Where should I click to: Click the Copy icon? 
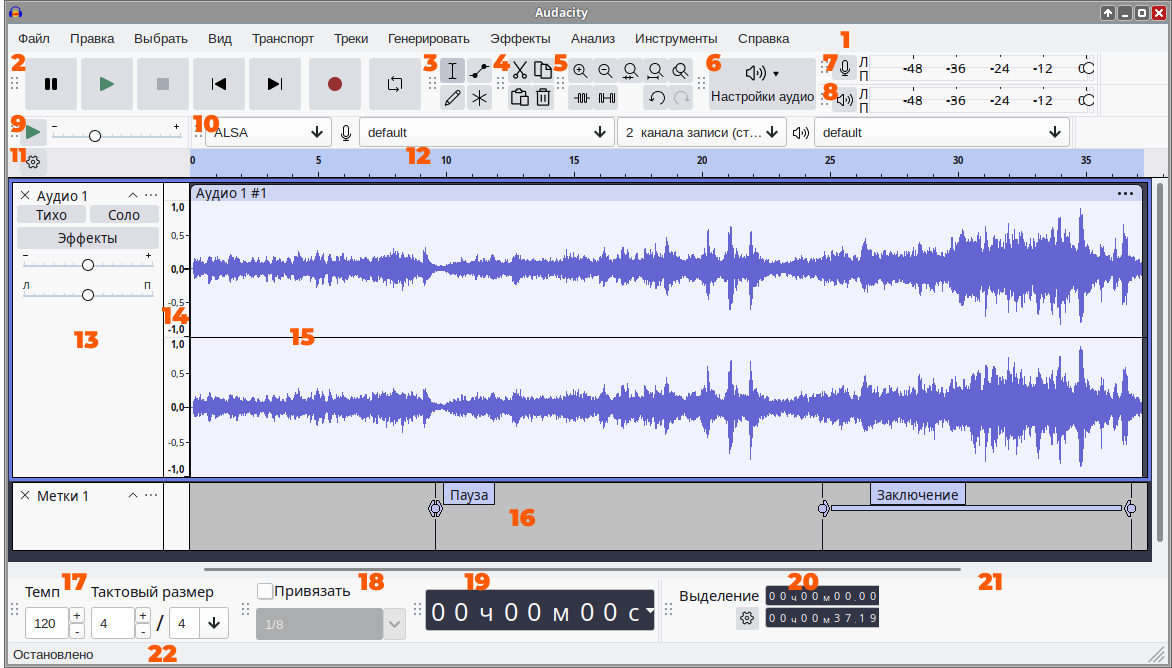[543, 71]
